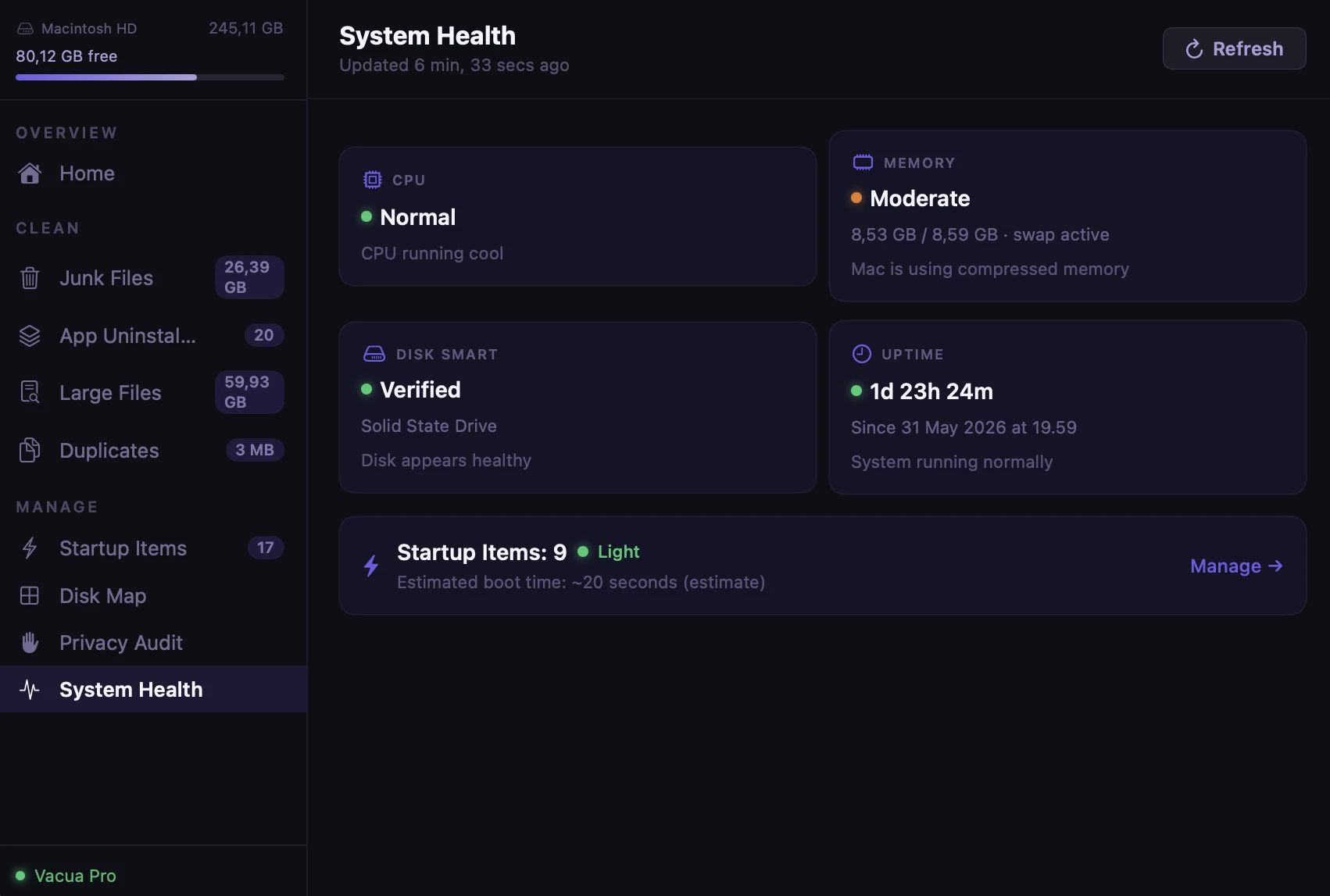Select Startup Items in the Manage list
This screenshot has width=1330, height=896.
pos(153,548)
